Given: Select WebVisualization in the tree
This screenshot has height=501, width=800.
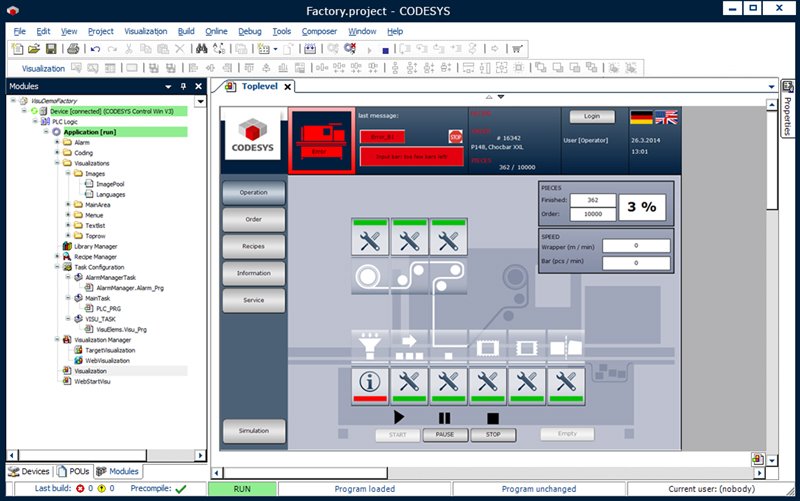Looking at the screenshot, I should (x=100, y=360).
